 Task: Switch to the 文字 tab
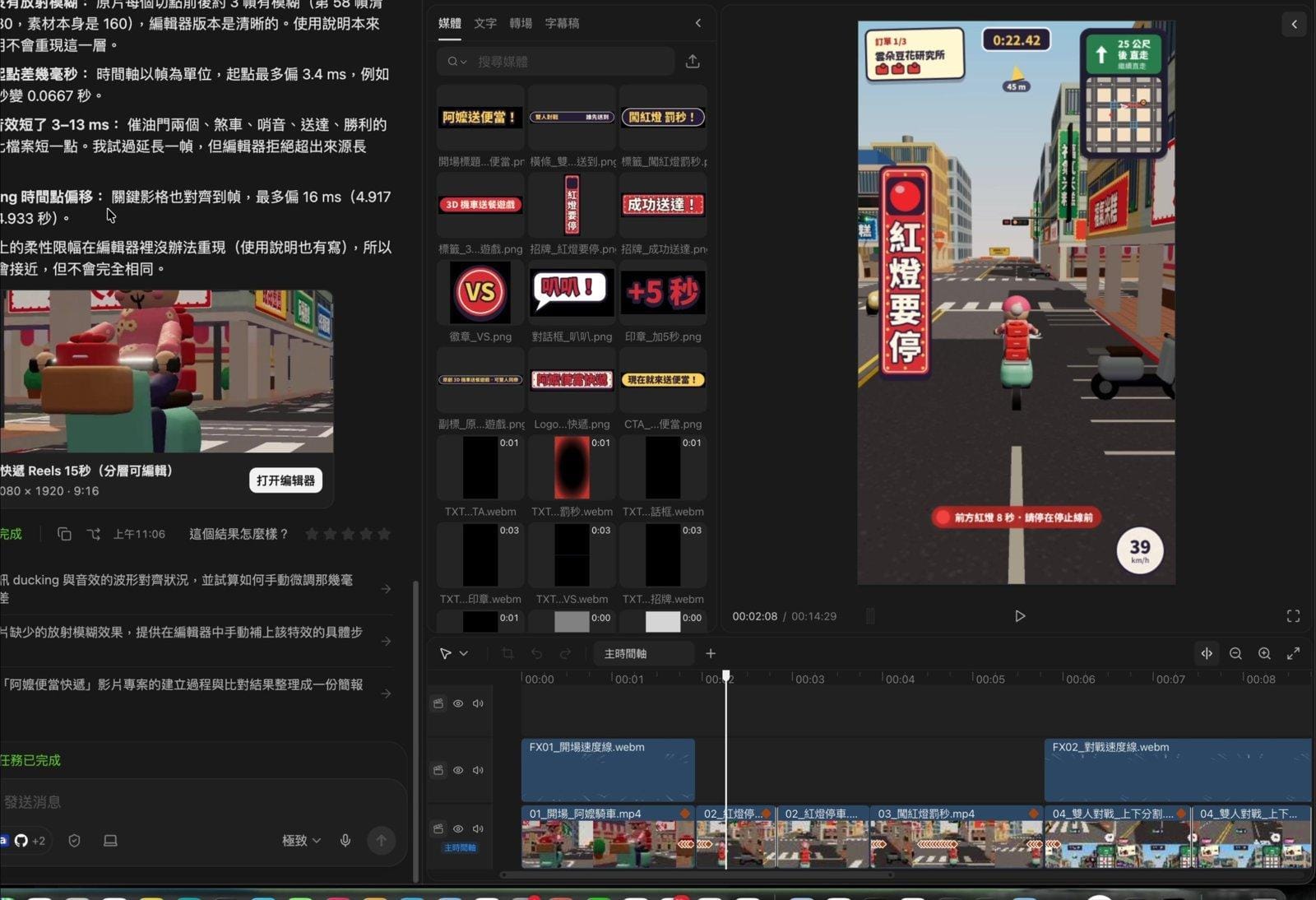coord(485,23)
